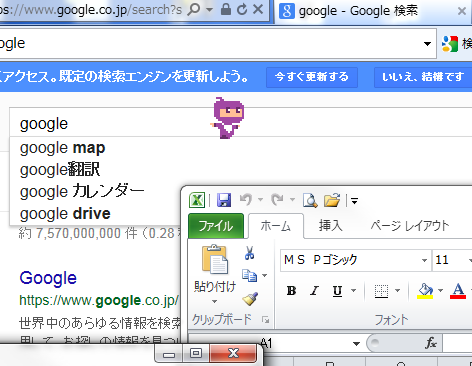Open the 'Google' search result title link
The width and height of the screenshot is (472, 366).
(x=48, y=278)
